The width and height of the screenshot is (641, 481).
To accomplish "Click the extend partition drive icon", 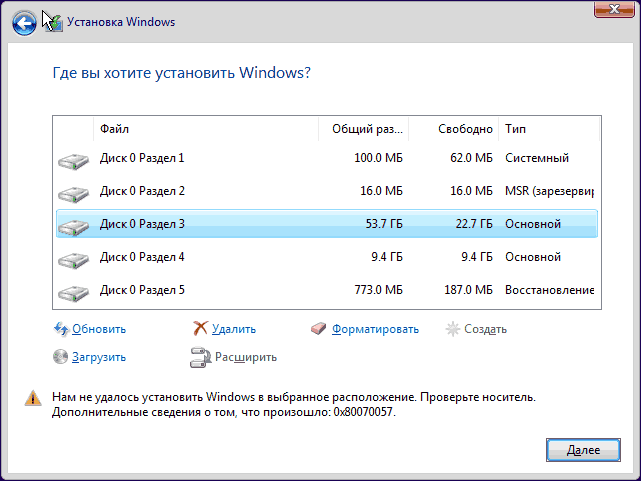I will pyautogui.click(x=200, y=358).
